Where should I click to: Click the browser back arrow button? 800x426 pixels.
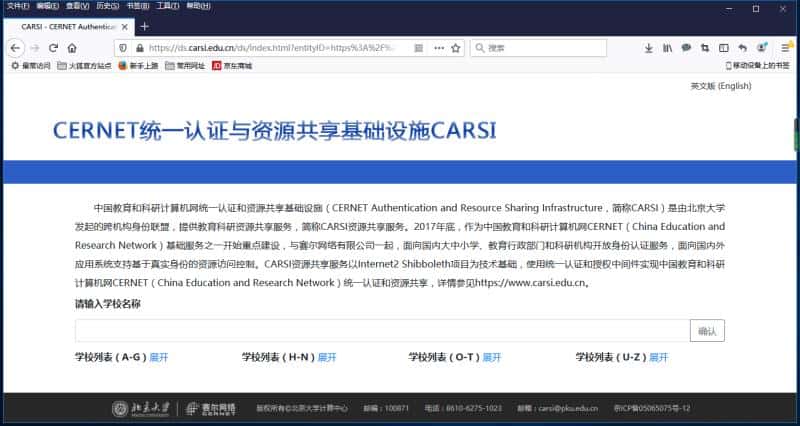pyautogui.click(x=14, y=48)
